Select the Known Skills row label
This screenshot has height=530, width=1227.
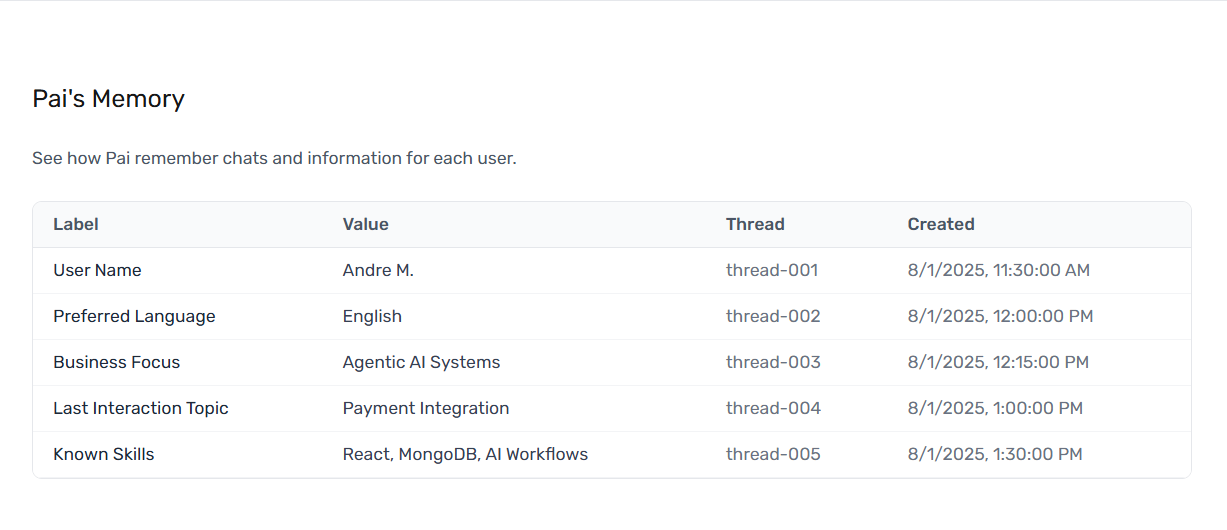pos(104,454)
